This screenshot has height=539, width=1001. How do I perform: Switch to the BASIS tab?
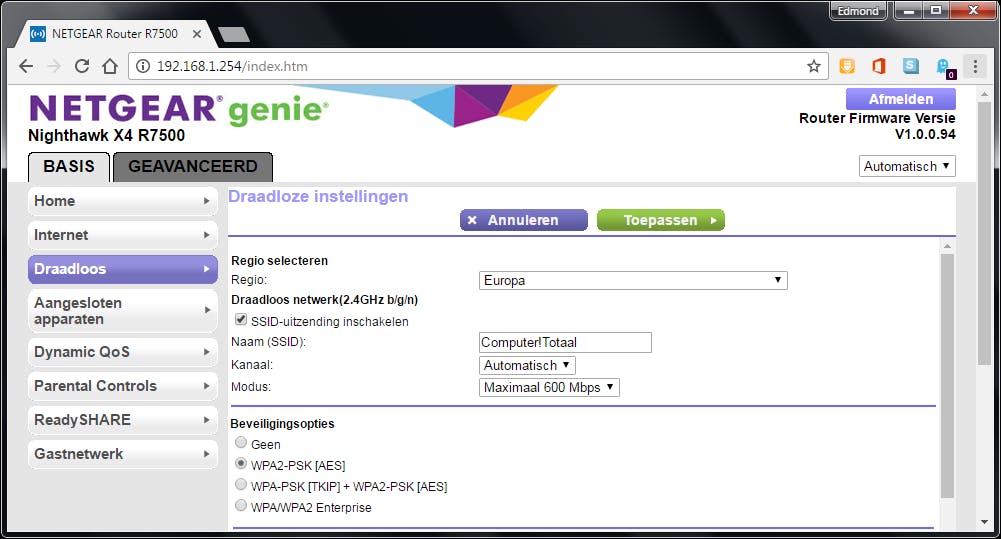tap(69, 167)
